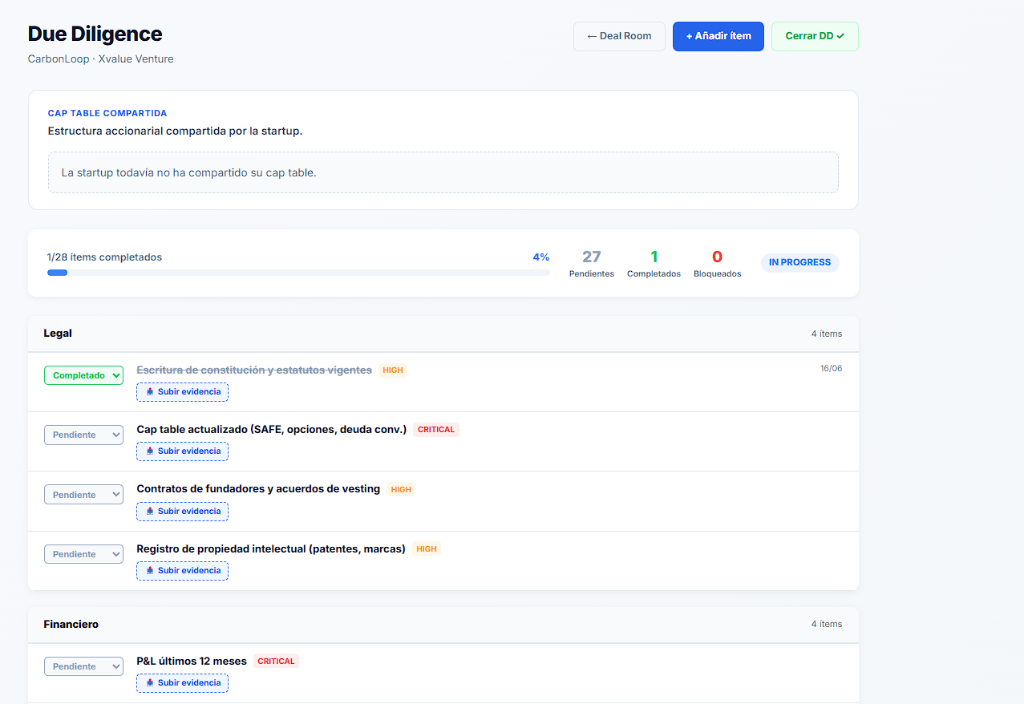1024x704 pixels.
Task: Click the CarbonLoop · Xvalue Venture subtitle
Action: click(101, 59)
